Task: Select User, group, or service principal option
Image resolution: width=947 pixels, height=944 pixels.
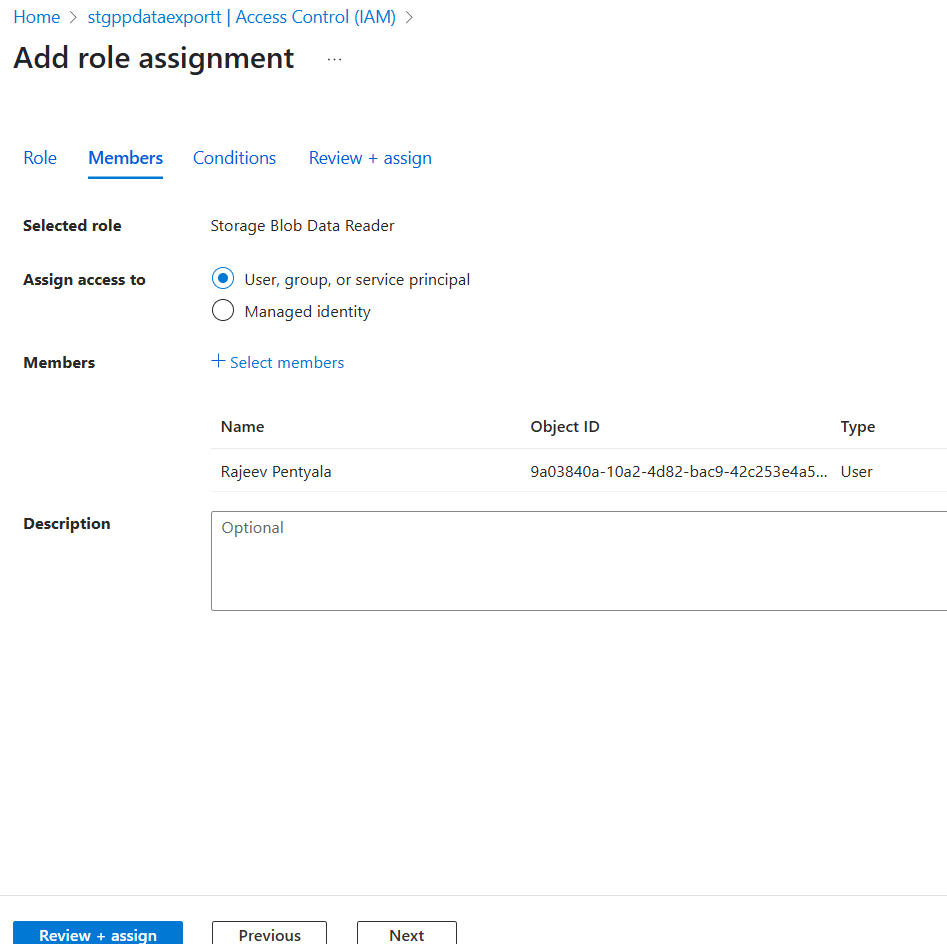Action: (x=223, y=279)
